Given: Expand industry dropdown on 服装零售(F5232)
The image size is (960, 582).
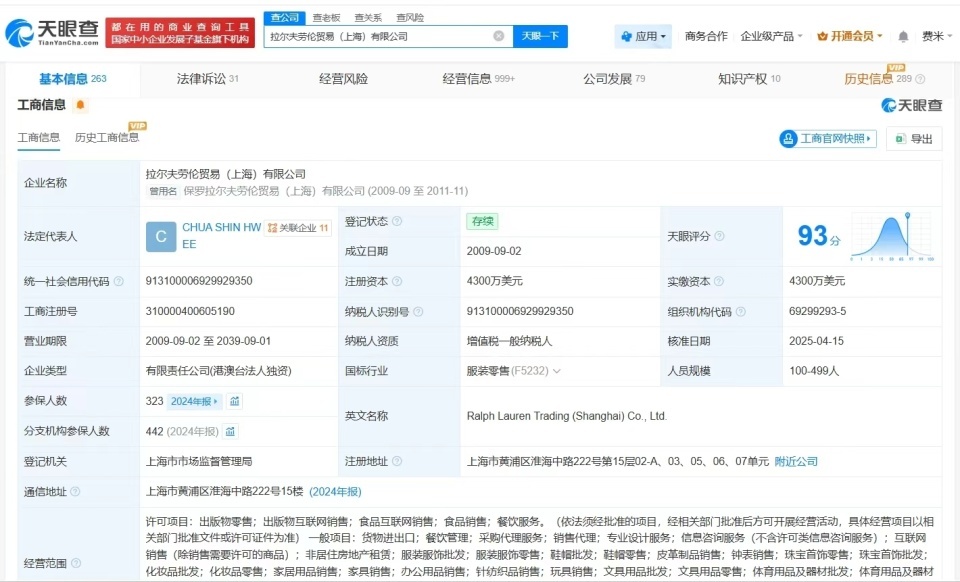Looking at the screenshot, I should pos(558,371).
